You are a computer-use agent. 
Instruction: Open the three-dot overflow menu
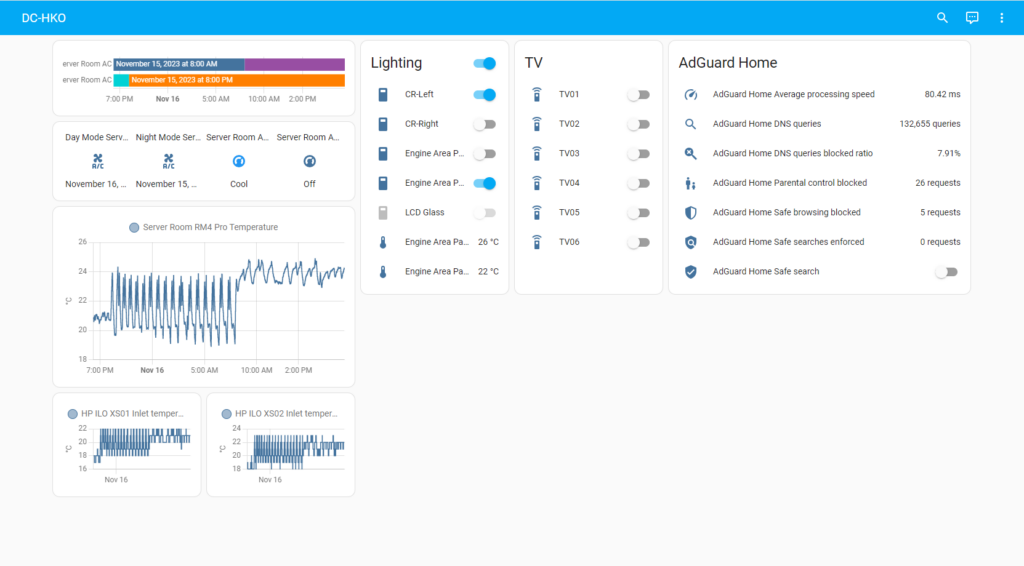coord(1001,18)
